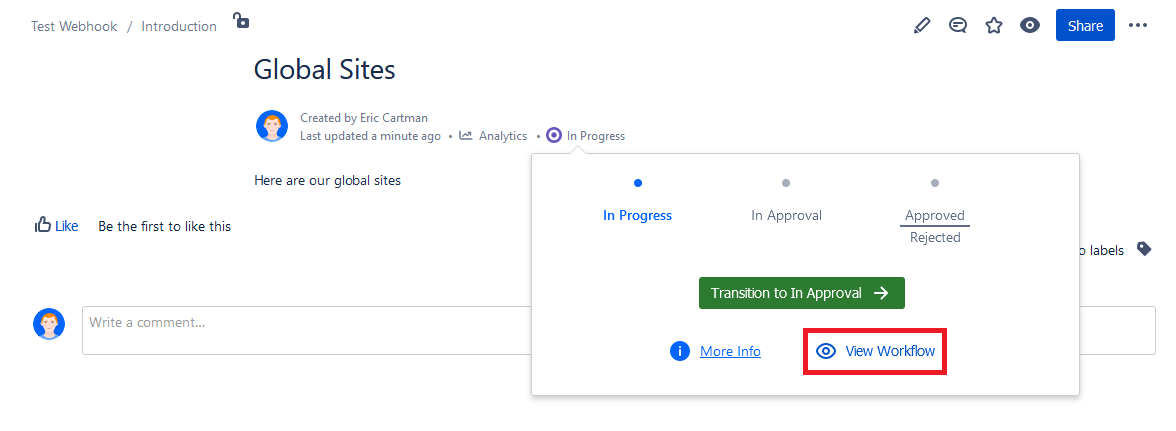1176x431 pixels.
Task: Like this page
Action: pos(56,226)
